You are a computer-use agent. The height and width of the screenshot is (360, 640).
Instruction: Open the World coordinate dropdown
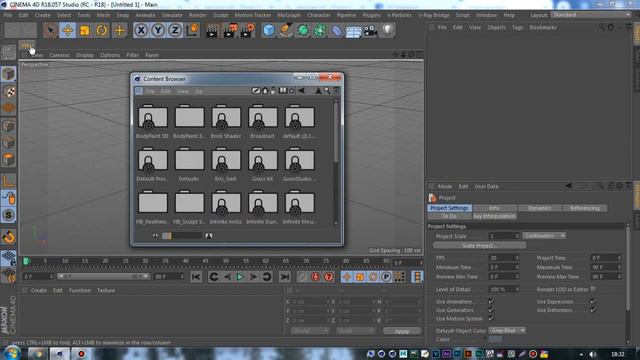pos(309,331)
